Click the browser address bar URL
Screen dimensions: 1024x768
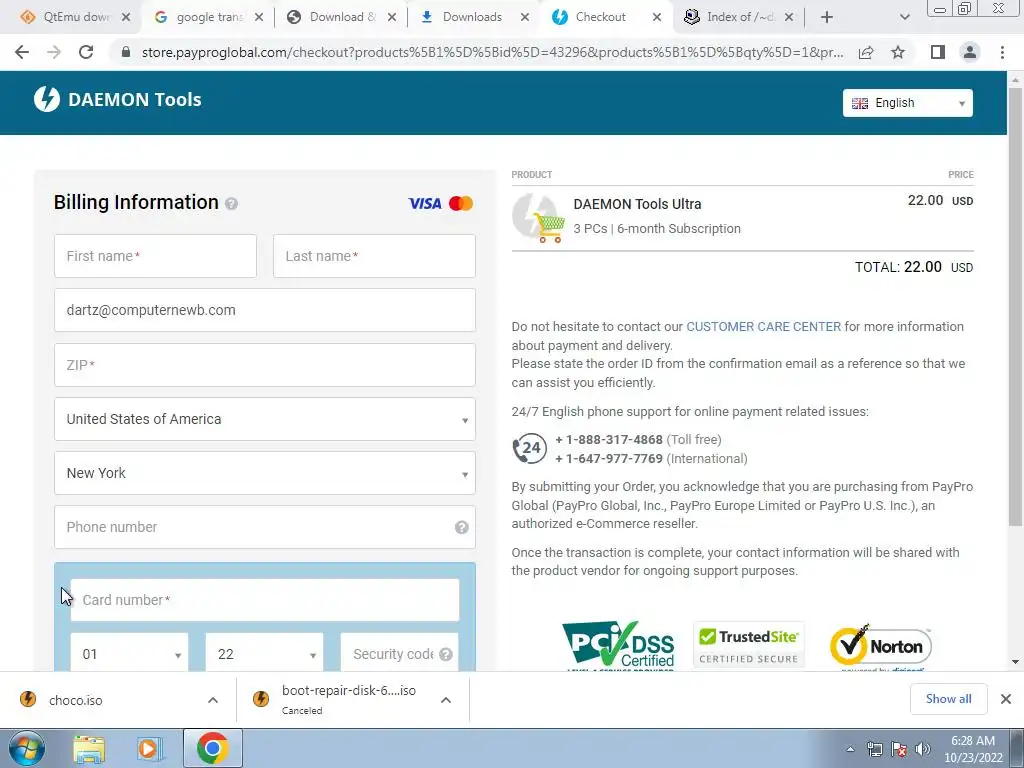point(492,52)
